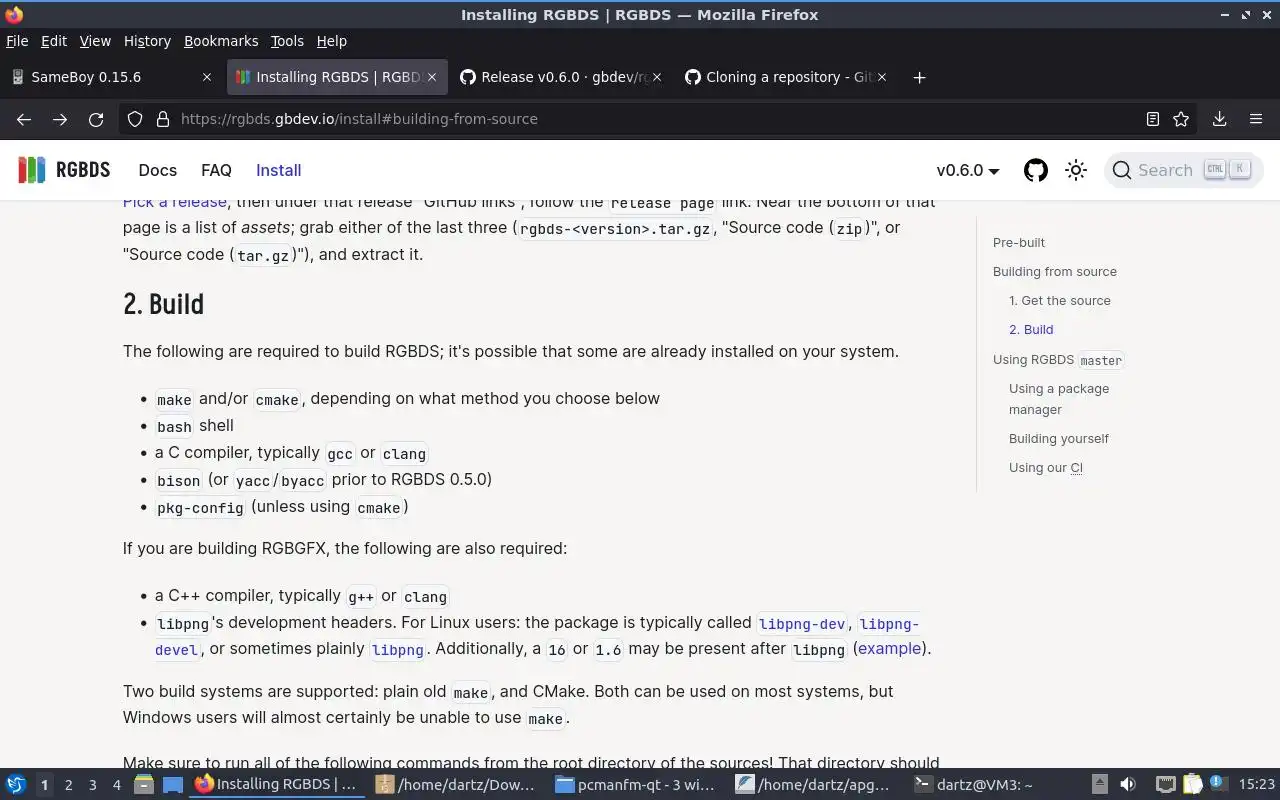1280x800 pixels.
Task: Open the Tools menu
Action: [287, 41]
